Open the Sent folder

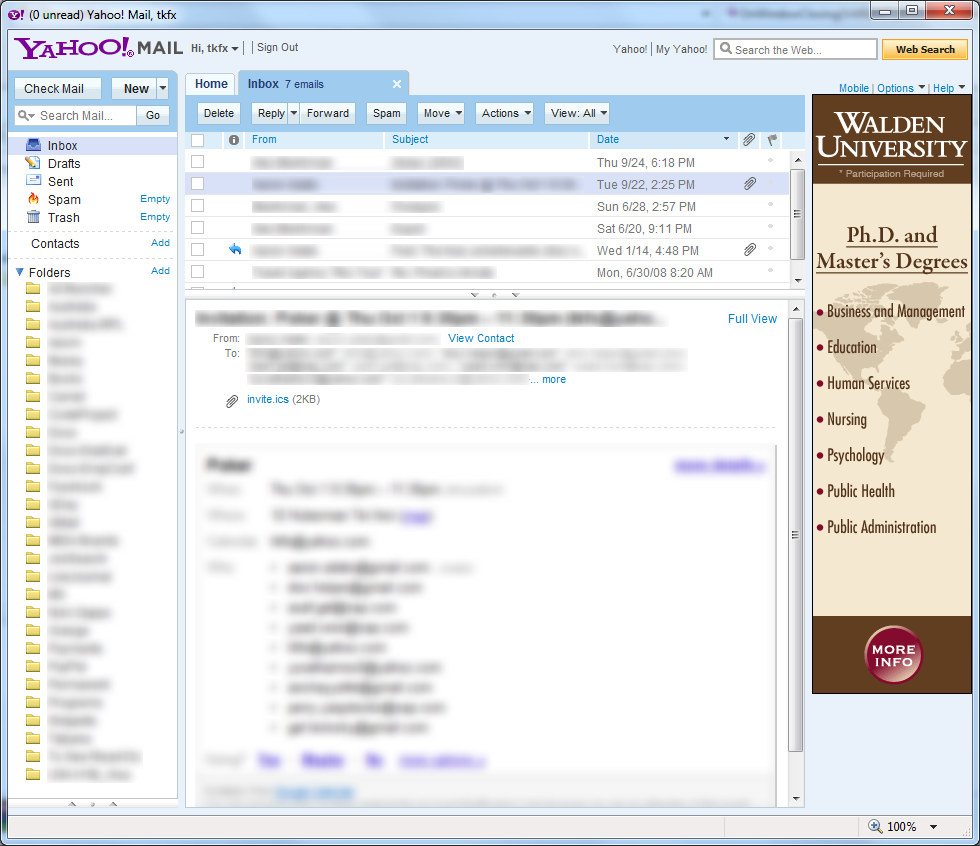(x=61, y=181)
